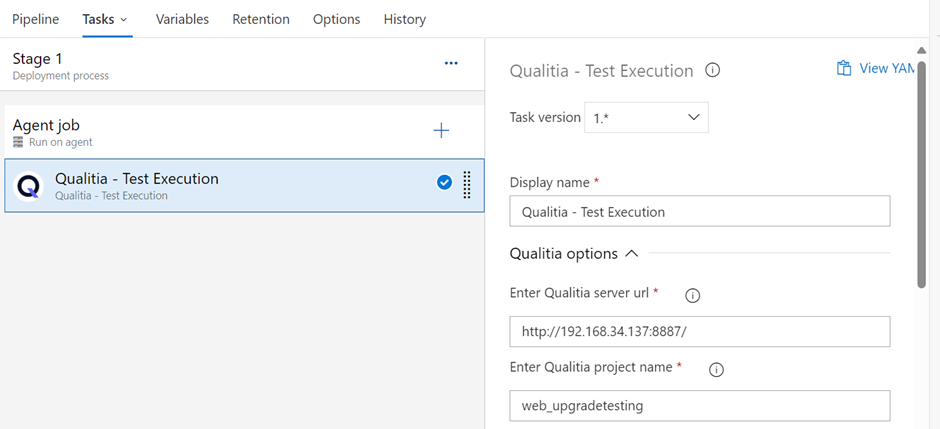Go to the Retention tab
The height and width of the screenshot is (429, 940).
coord(261,19)
